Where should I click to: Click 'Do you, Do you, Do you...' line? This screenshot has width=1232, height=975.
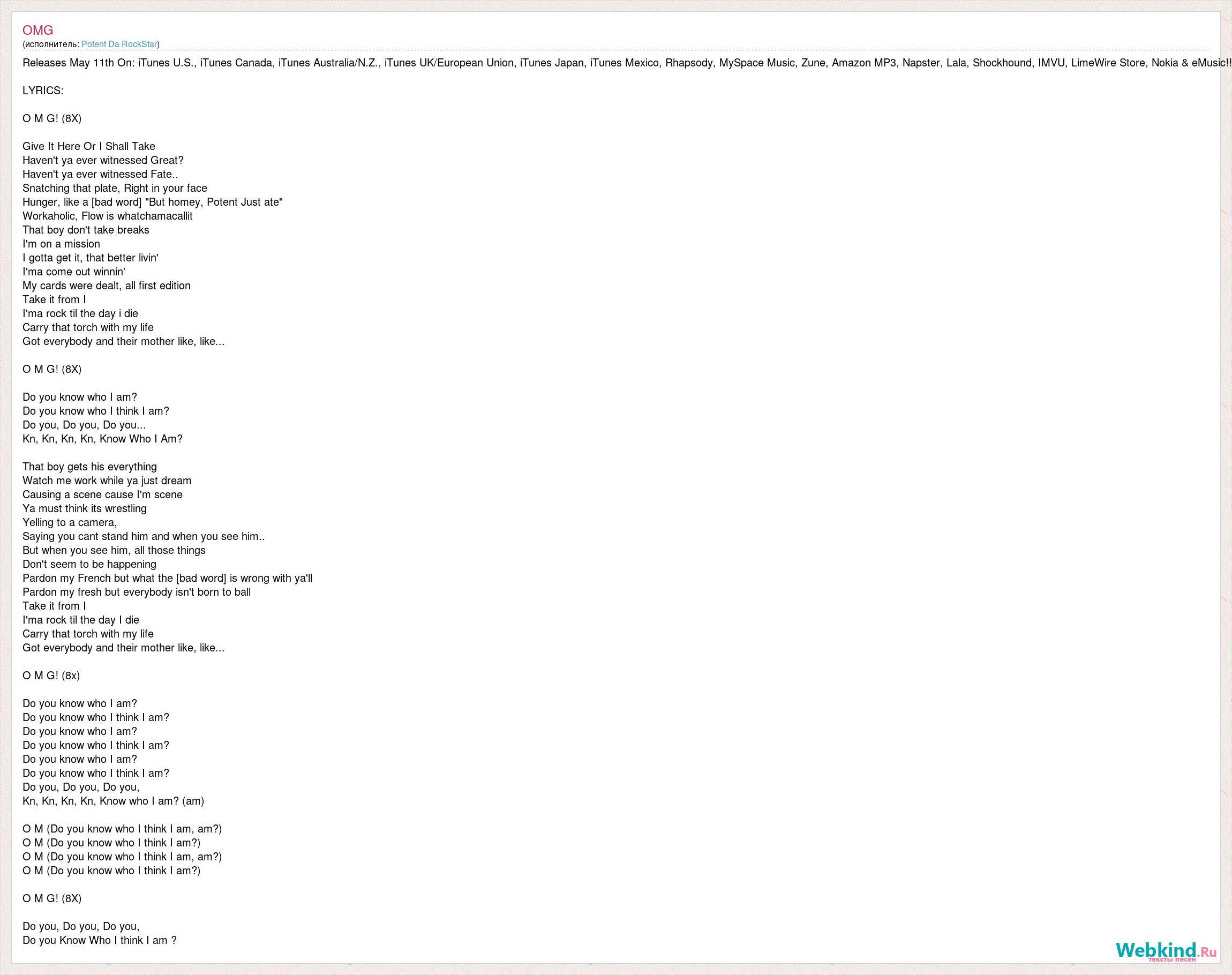pyautogui.click(x=84, y=425)
